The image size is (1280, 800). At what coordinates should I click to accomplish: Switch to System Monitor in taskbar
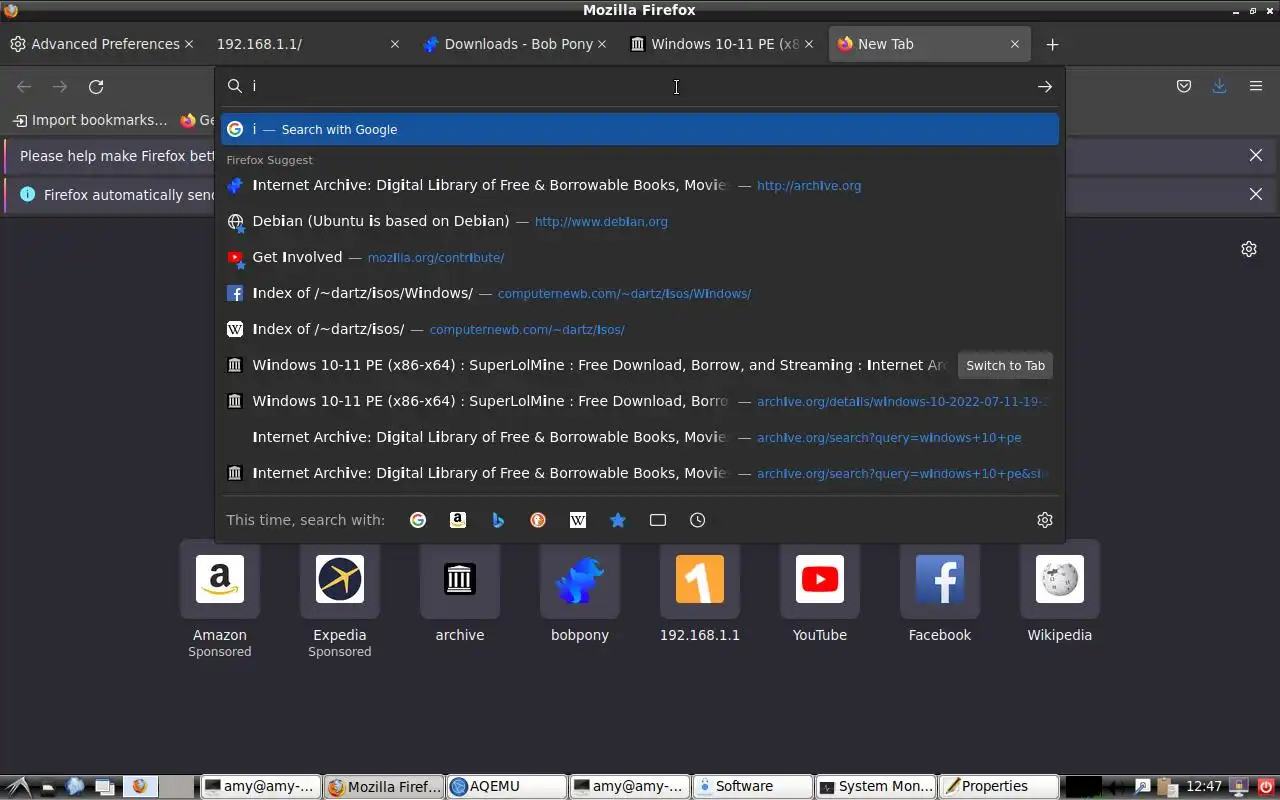[x=875, y=787]
